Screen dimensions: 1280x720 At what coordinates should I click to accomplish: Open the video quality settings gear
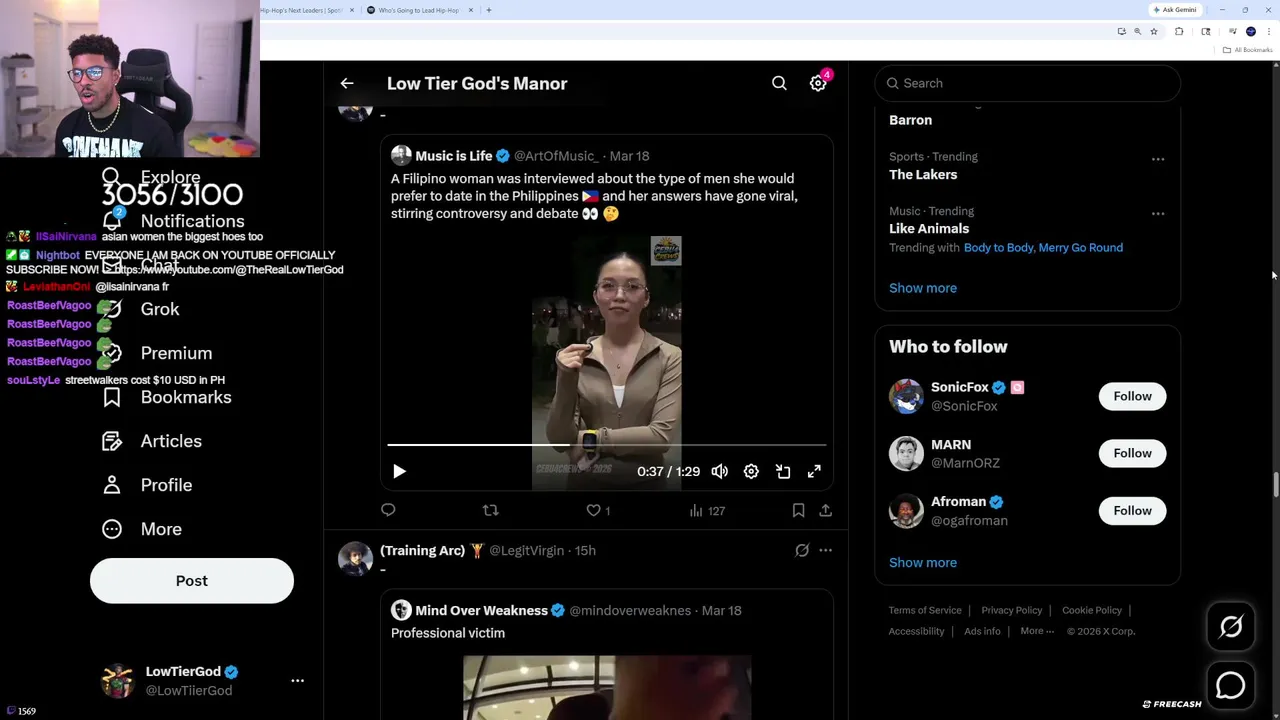[751, 471]
